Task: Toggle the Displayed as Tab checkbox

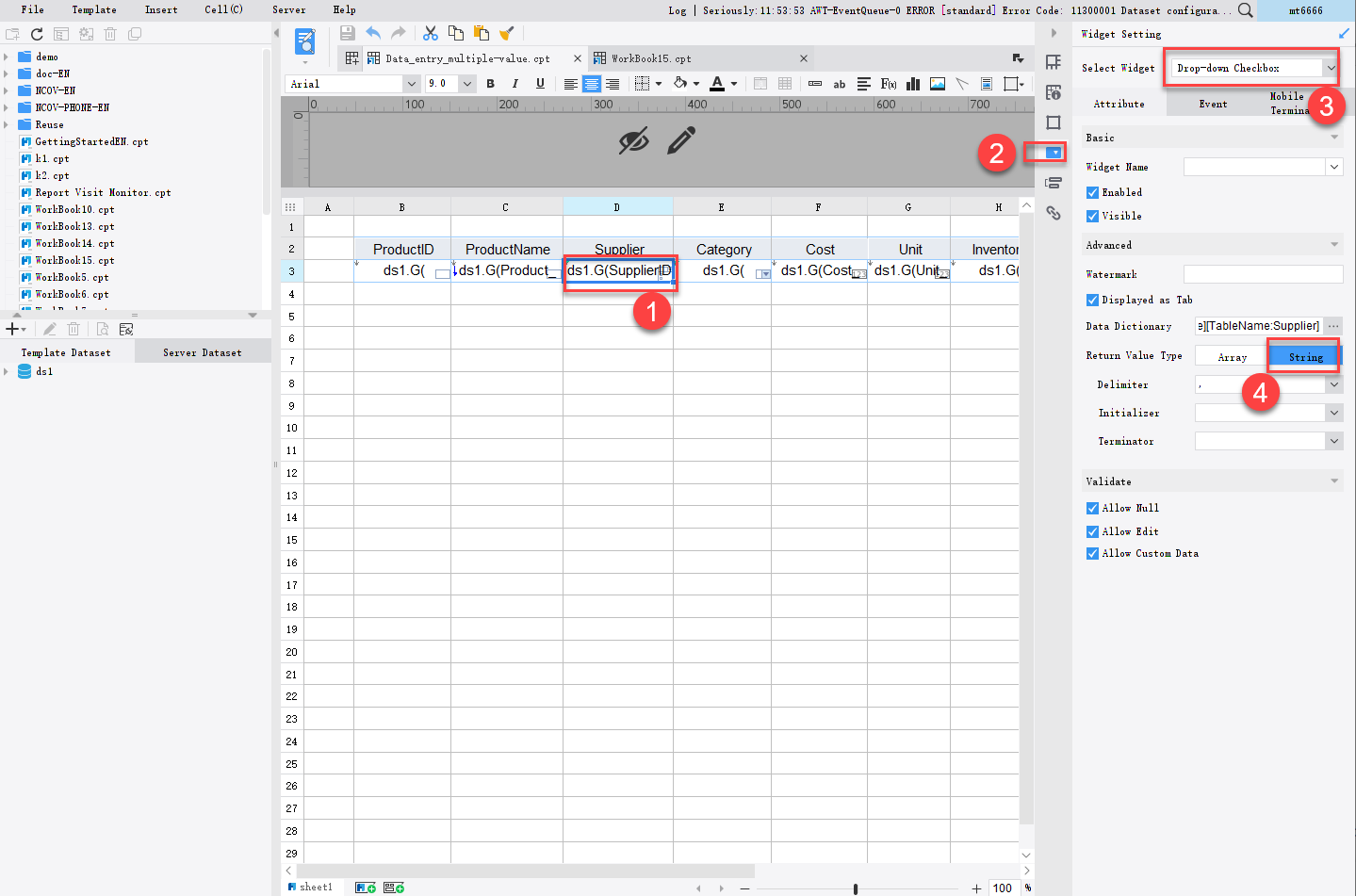Action: point(1092,300)
